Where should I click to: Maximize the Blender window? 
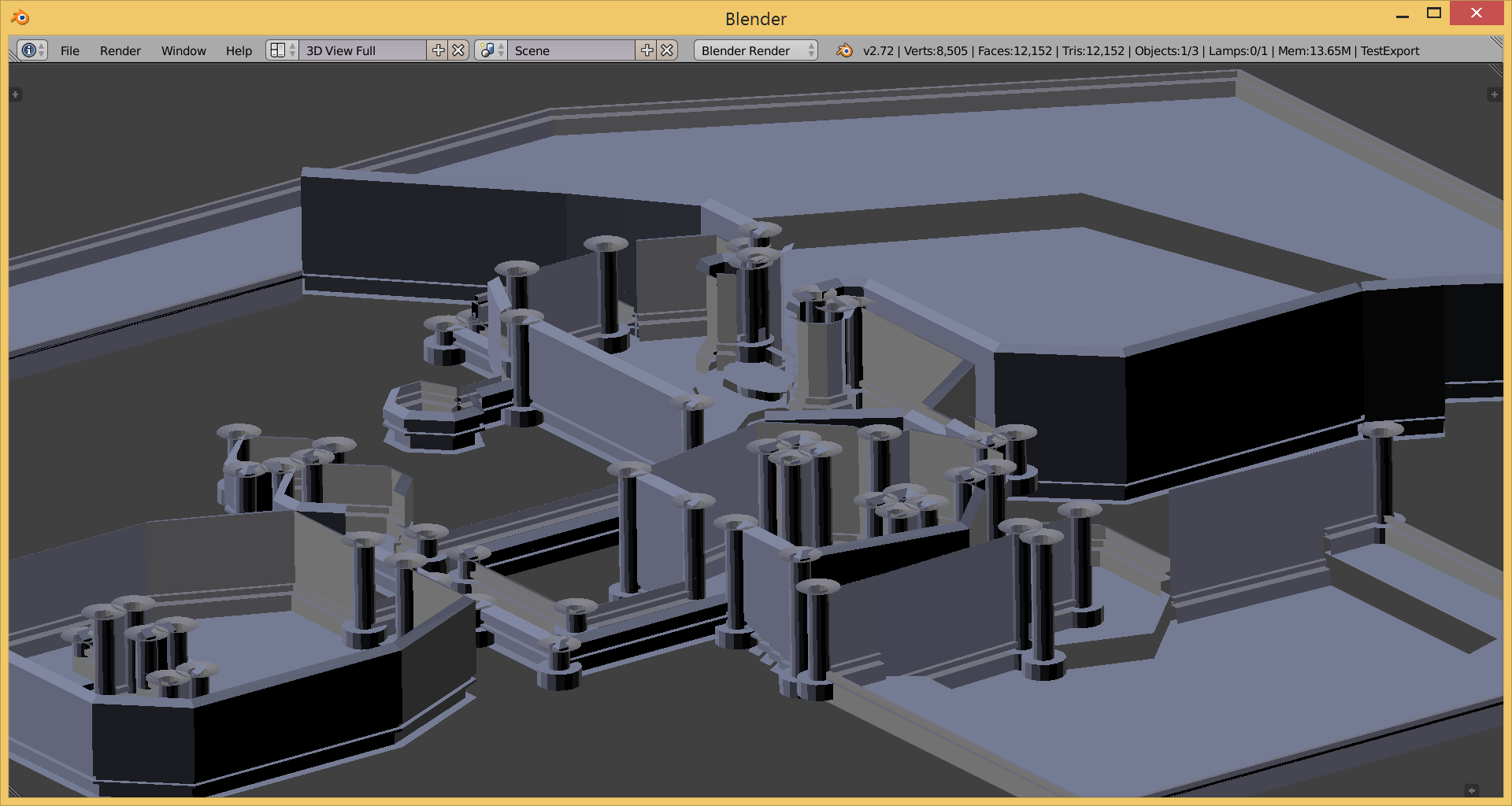[1433, 13]
